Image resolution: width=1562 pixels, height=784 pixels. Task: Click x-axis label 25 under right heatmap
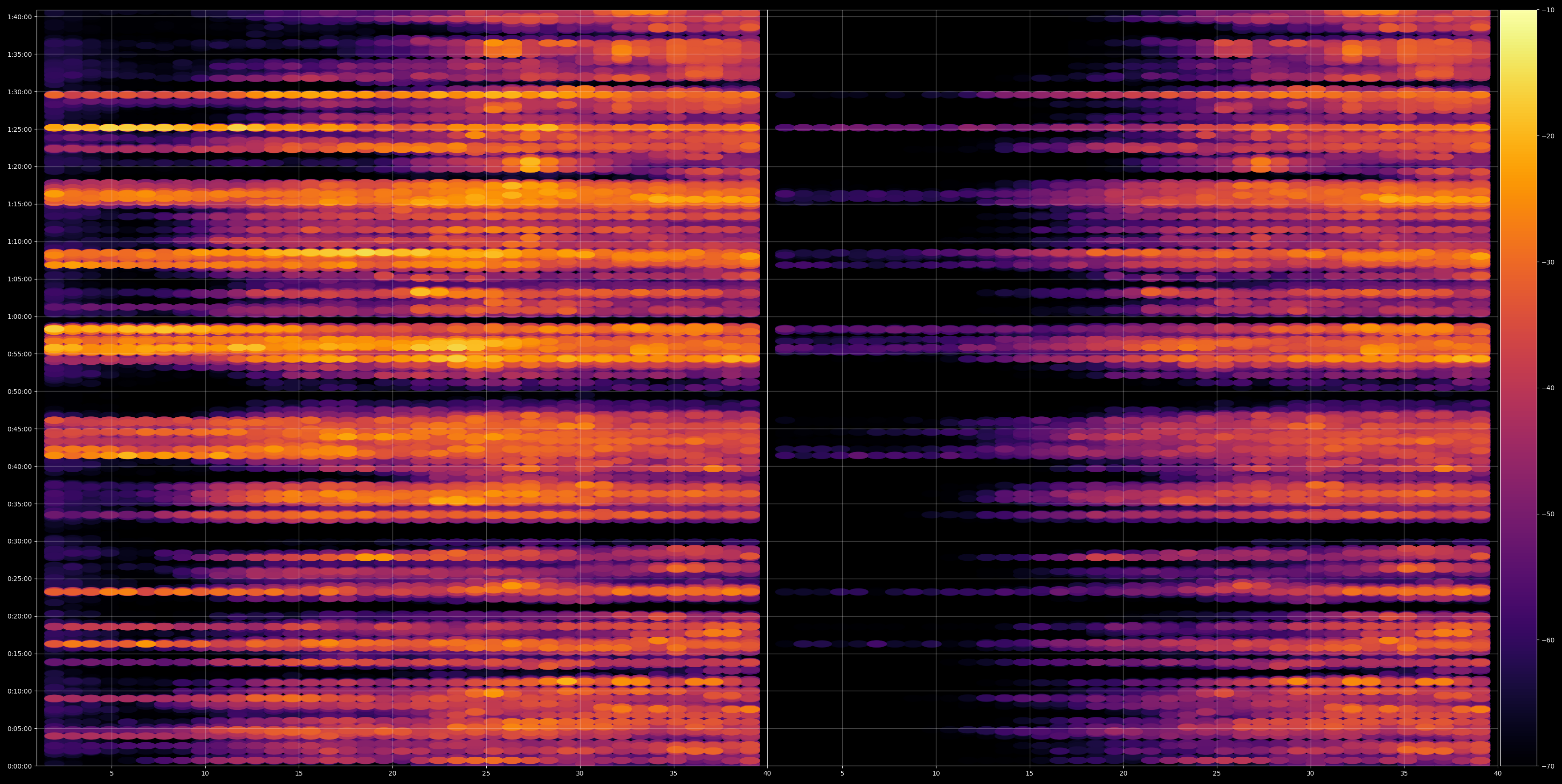(1217, 774)
